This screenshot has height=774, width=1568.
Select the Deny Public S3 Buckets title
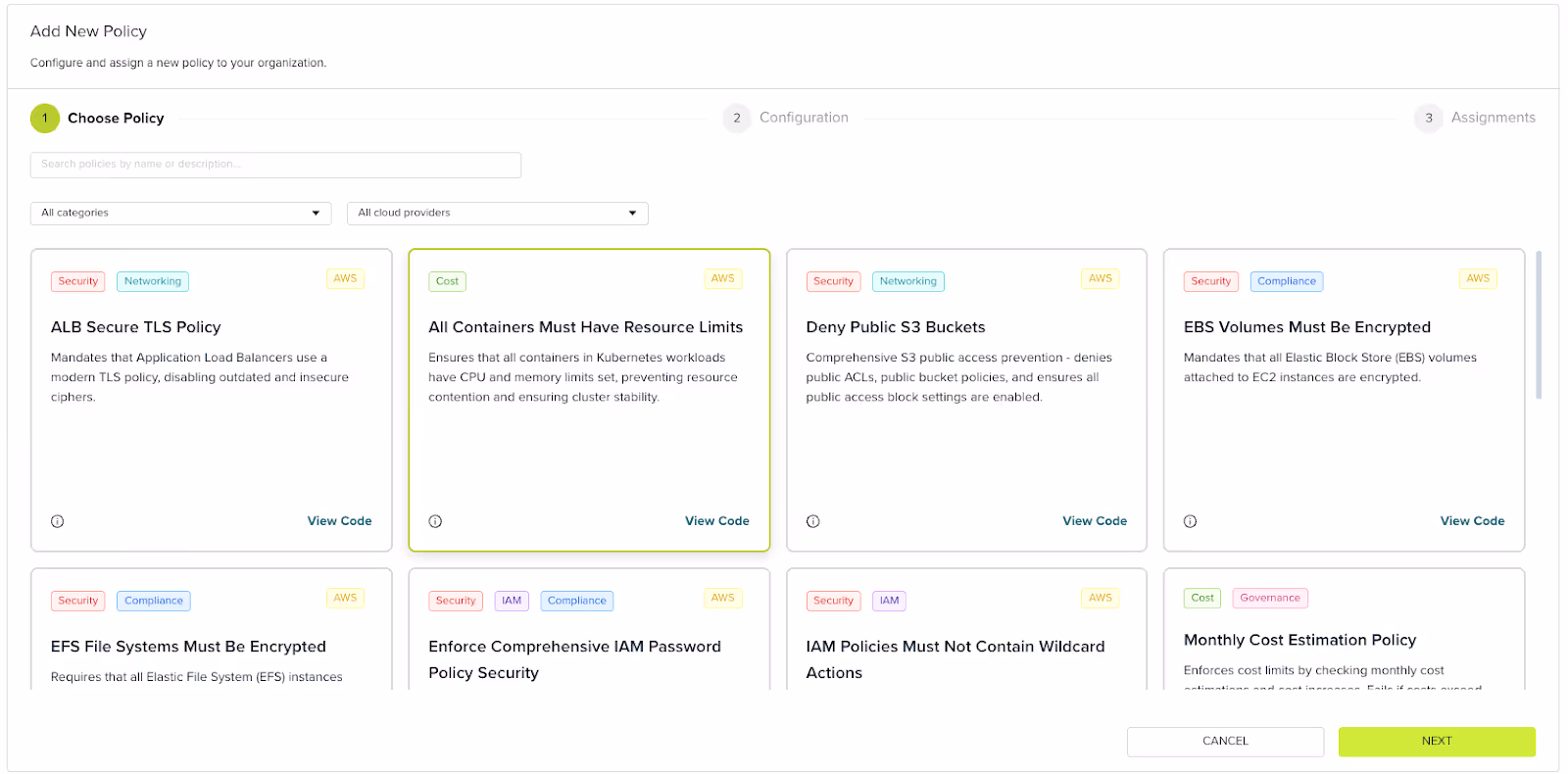tap(896, 327)
